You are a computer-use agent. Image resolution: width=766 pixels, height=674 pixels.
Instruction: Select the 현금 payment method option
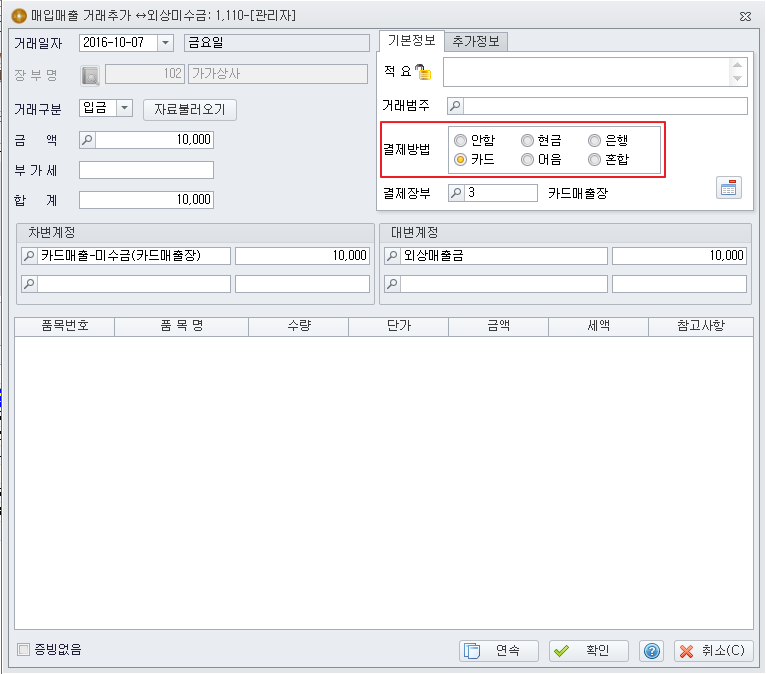click(x=541, y=141)
